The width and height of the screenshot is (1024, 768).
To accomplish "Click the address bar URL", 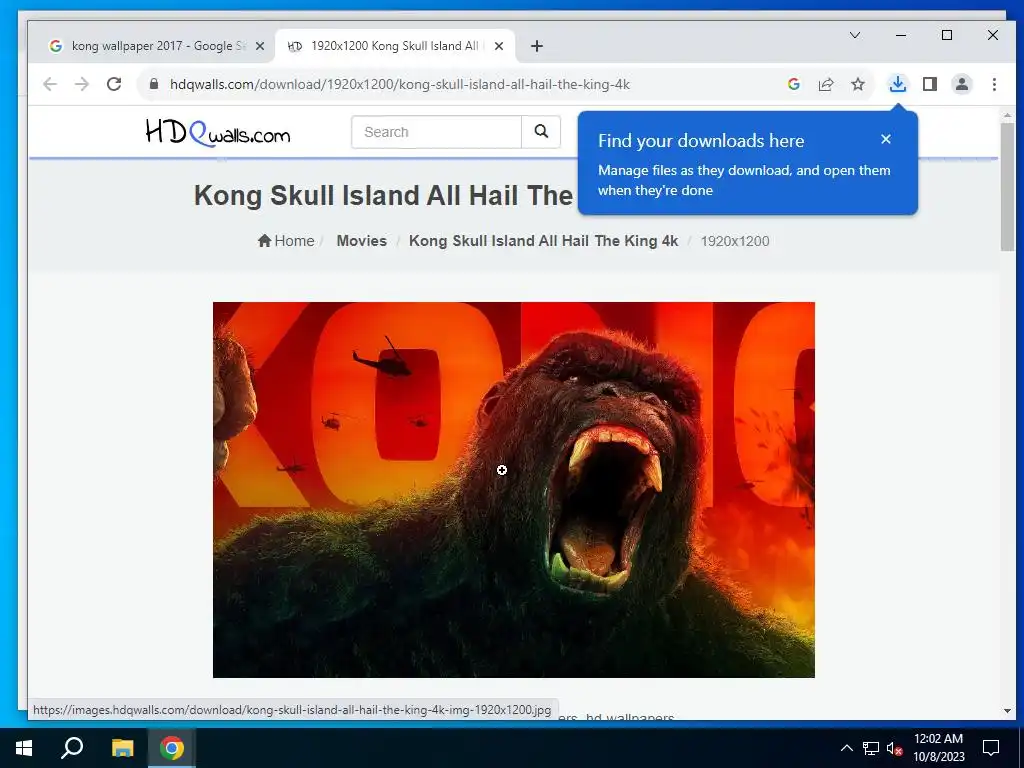I will [x=400, y=84].
